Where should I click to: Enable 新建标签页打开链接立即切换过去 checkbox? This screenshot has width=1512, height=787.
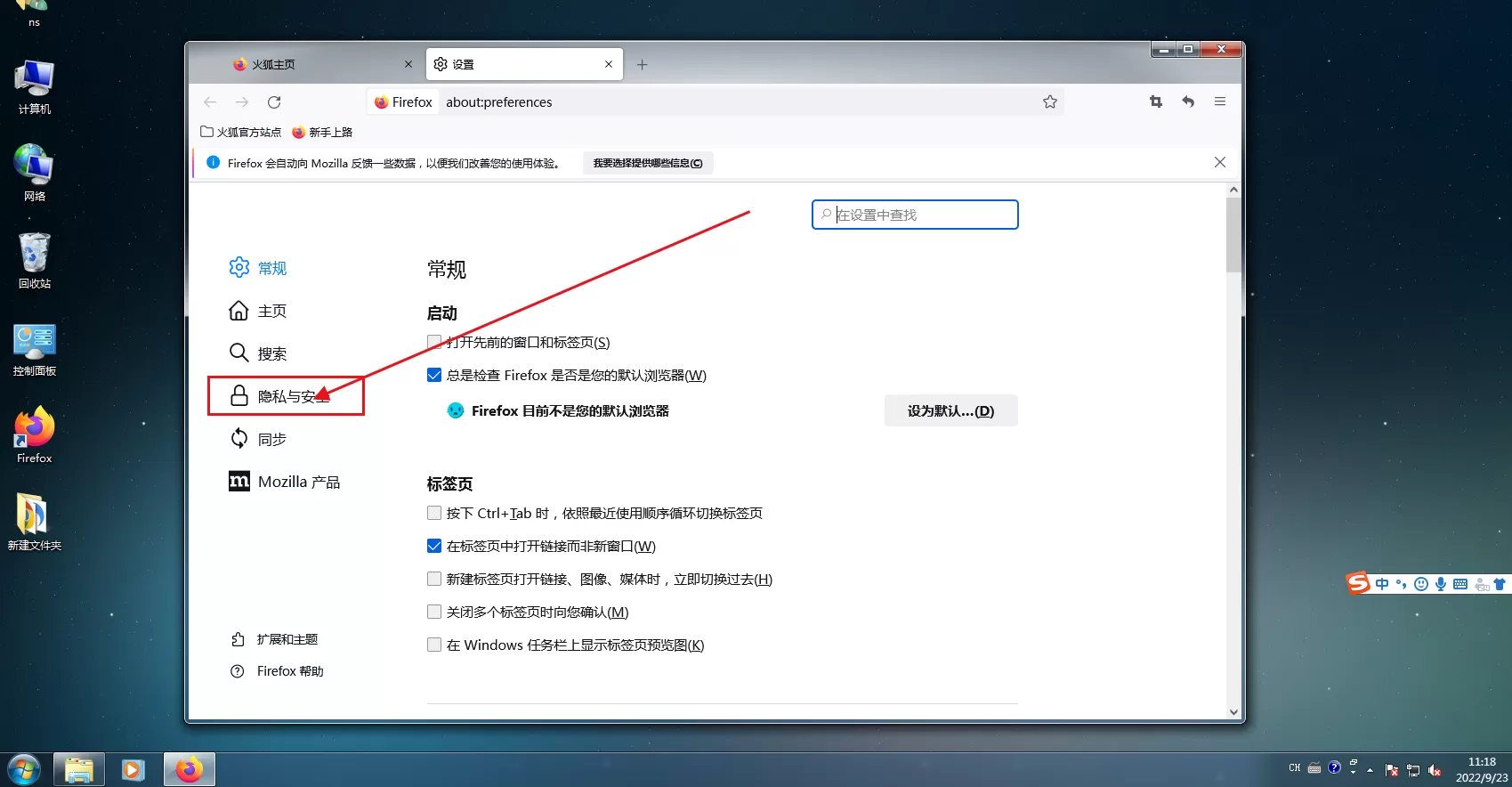click(434, 579)
